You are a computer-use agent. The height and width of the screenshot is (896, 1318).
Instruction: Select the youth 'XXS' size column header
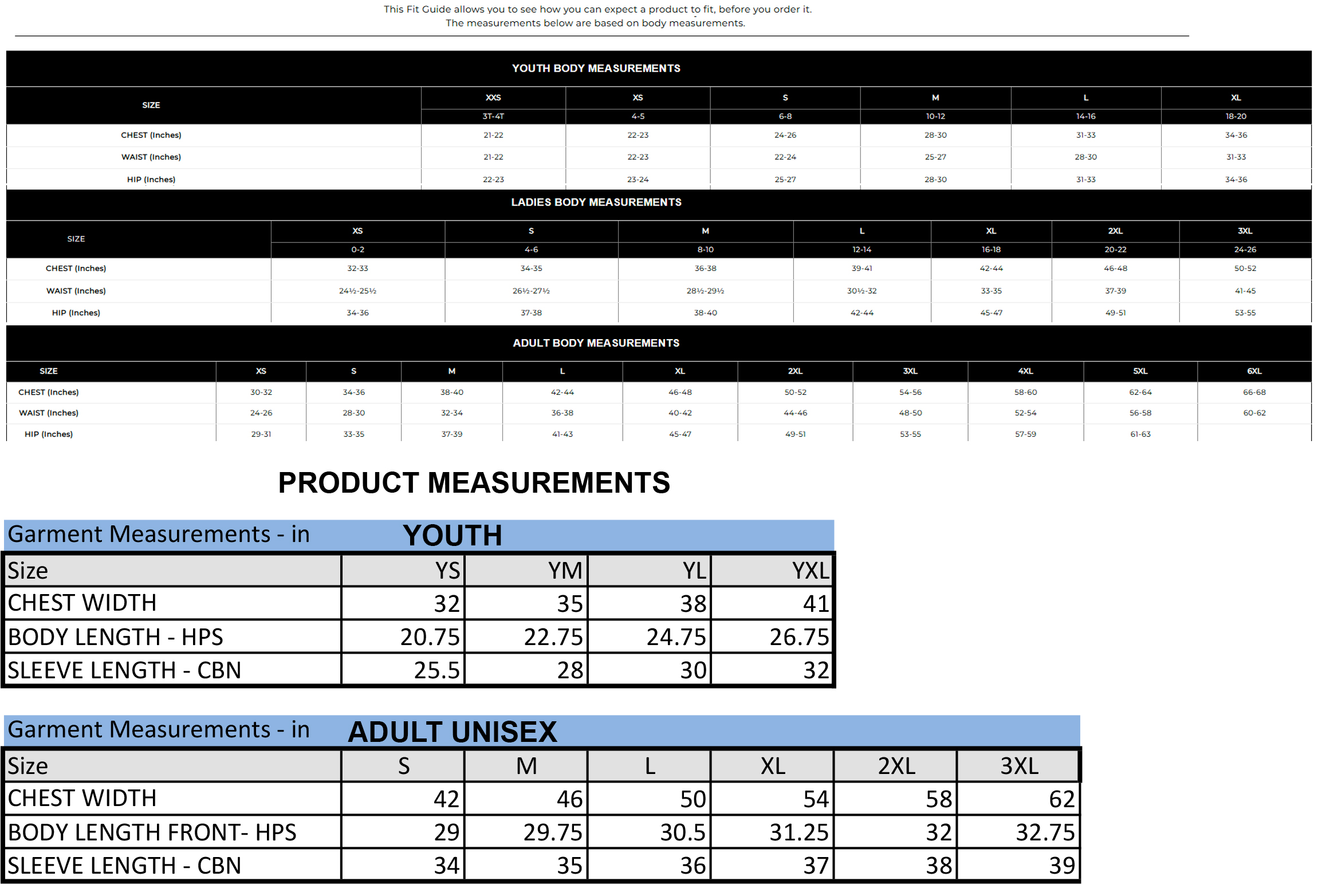pos(493,97)
